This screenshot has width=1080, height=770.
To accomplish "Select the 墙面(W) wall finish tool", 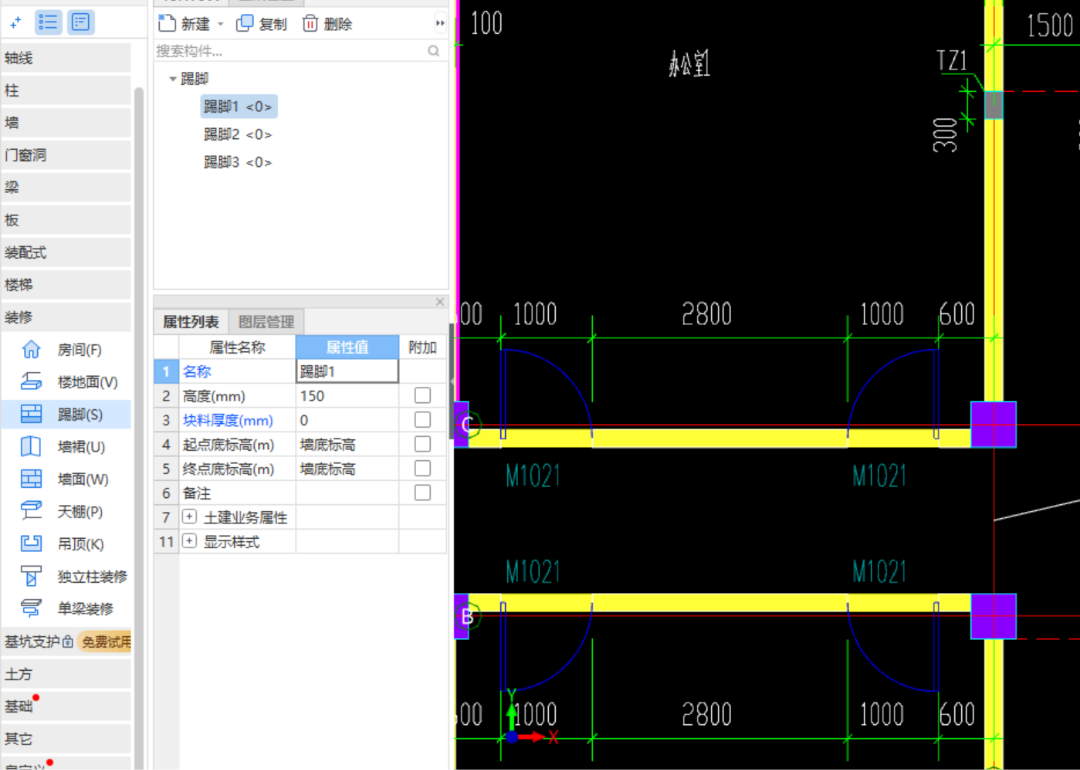I will [65, 479].
